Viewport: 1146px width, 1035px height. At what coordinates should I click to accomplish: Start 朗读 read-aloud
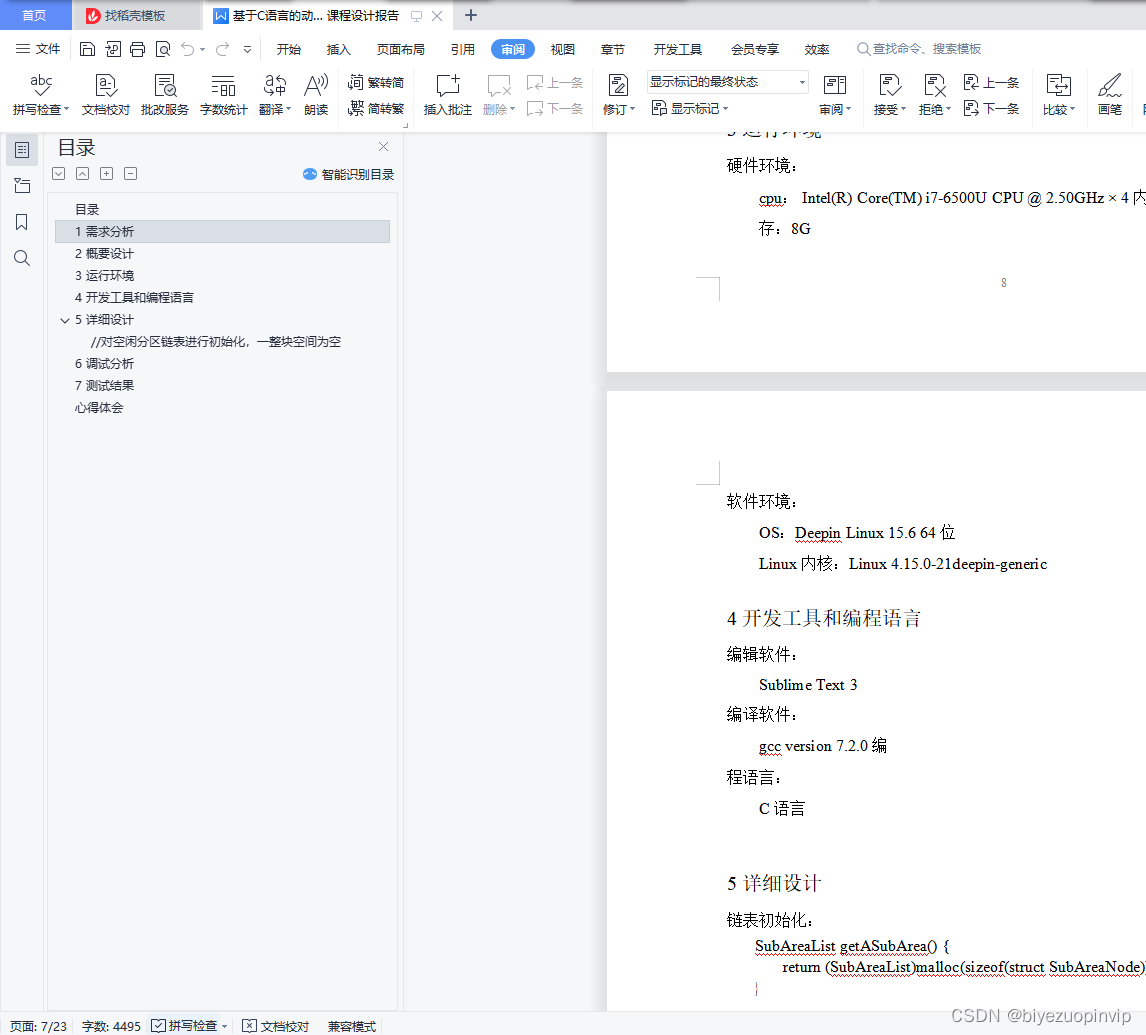pyautogui.click(x=316, y=94)
